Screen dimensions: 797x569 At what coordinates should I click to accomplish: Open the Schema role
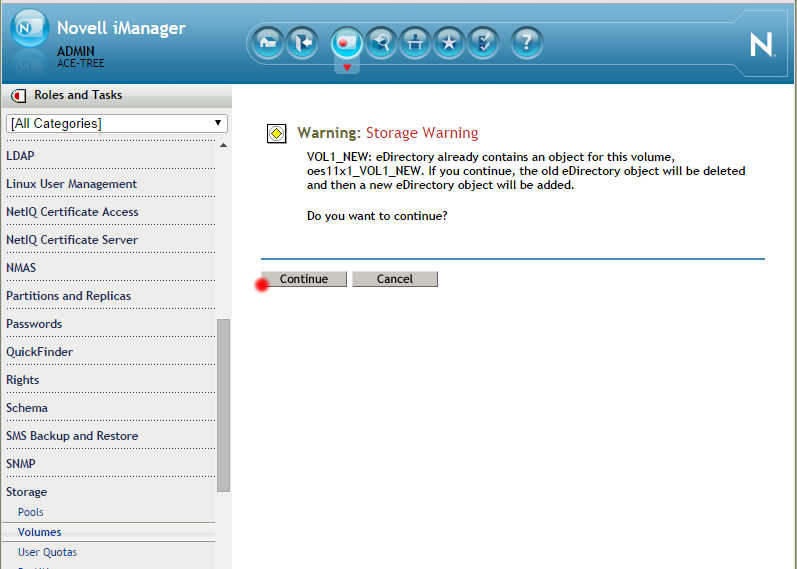(27, 408)
